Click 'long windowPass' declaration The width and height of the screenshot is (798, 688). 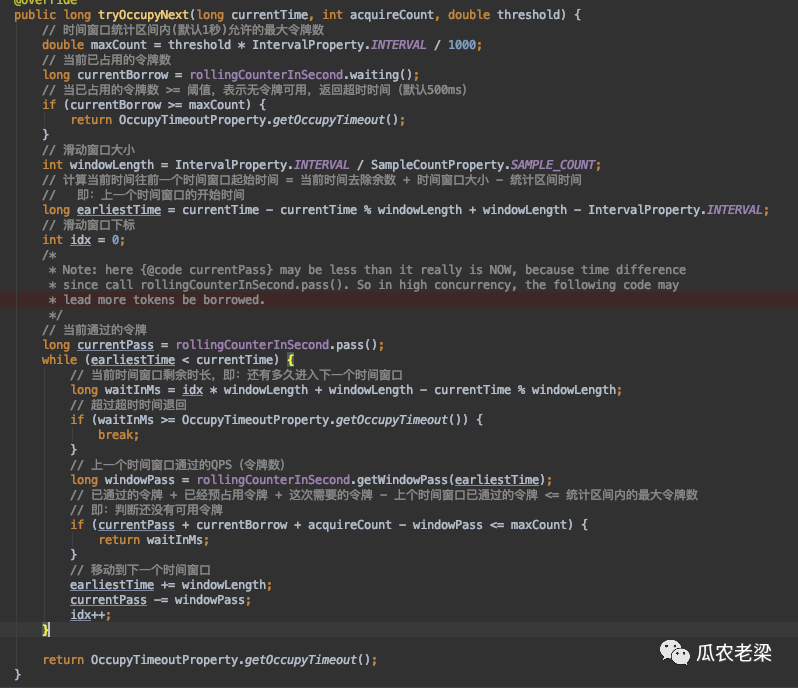click(123, 480)
